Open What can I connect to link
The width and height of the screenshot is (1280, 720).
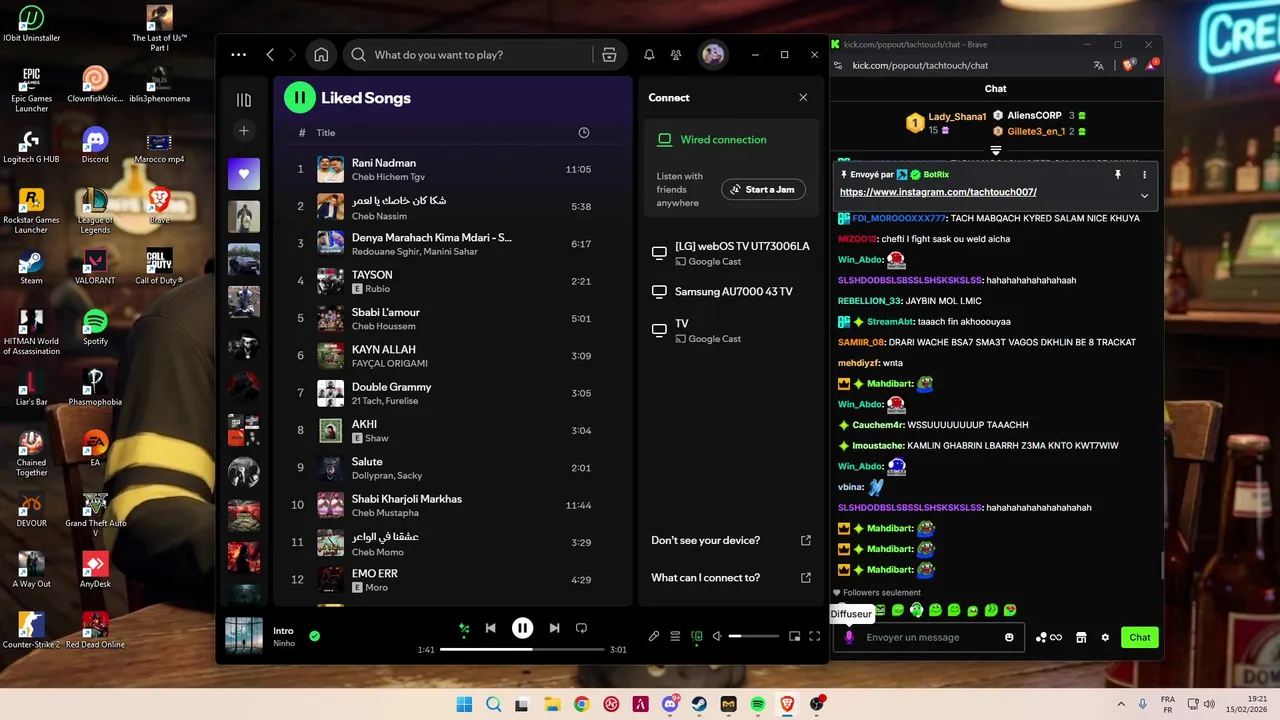pos(730,578)
